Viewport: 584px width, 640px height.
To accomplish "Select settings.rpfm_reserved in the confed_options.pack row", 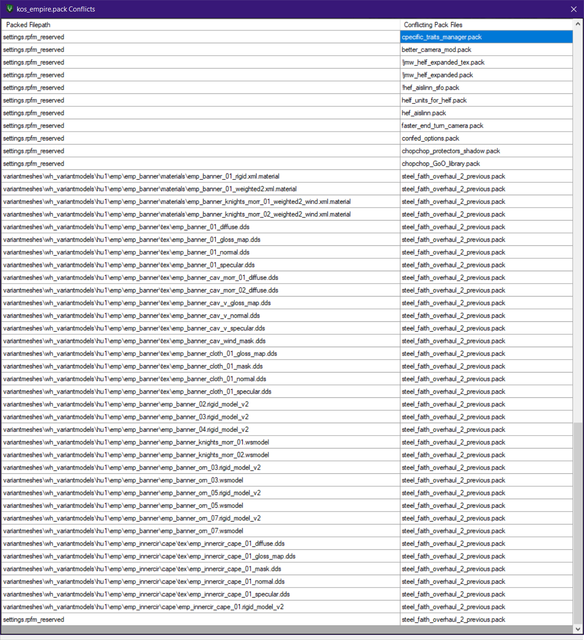I will click(200, 138).
